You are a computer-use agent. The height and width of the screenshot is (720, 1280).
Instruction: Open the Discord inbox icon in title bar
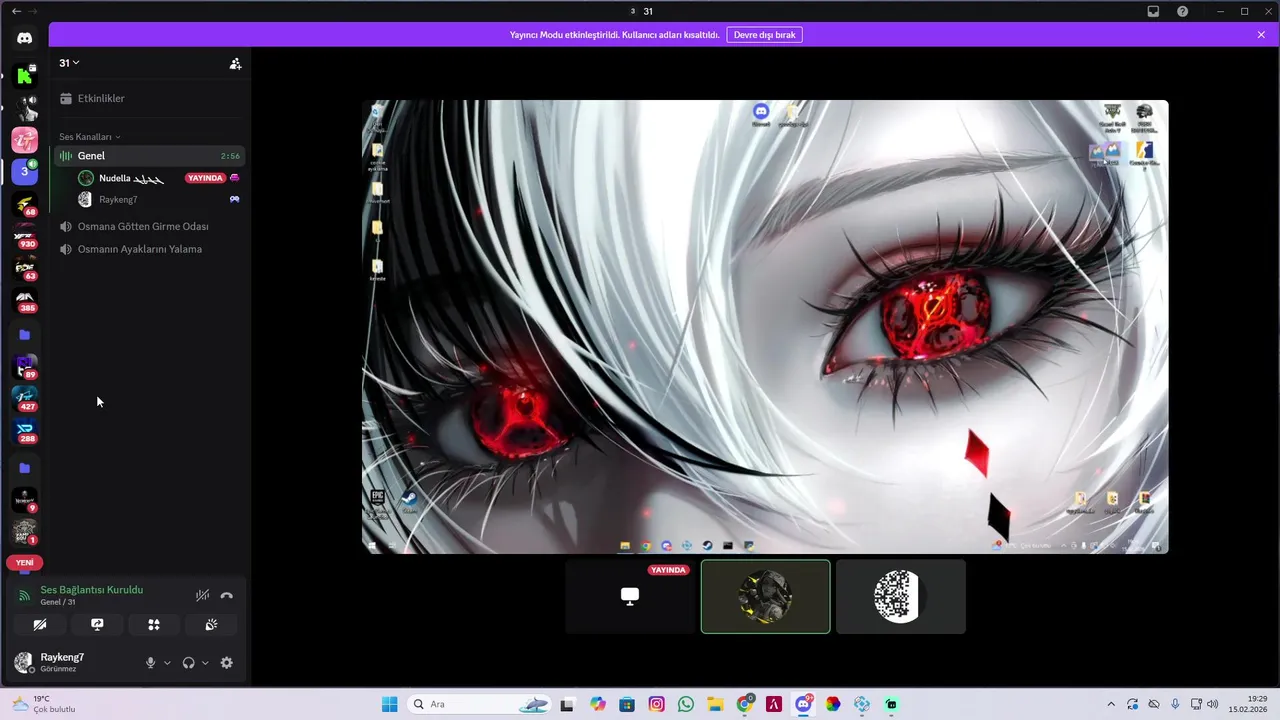1153,11
